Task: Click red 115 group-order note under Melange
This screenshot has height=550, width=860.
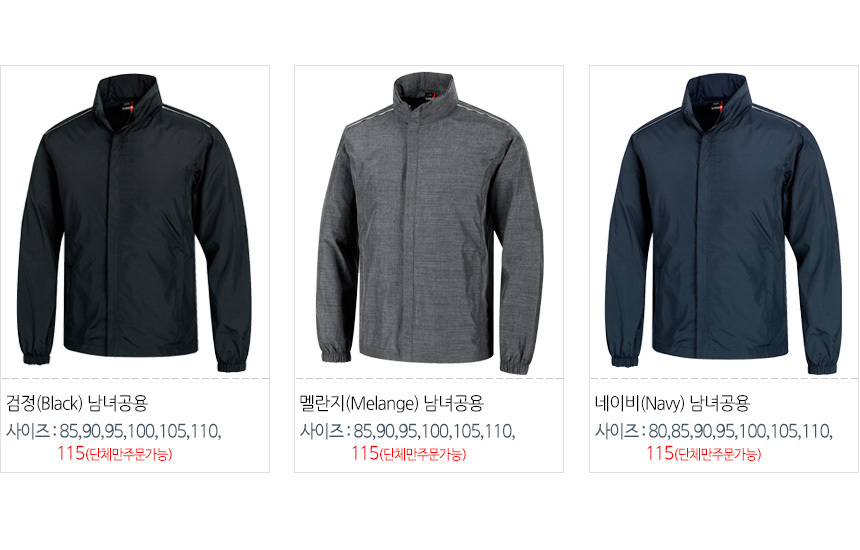Action: pyautogui.click(x=409, y=453)
